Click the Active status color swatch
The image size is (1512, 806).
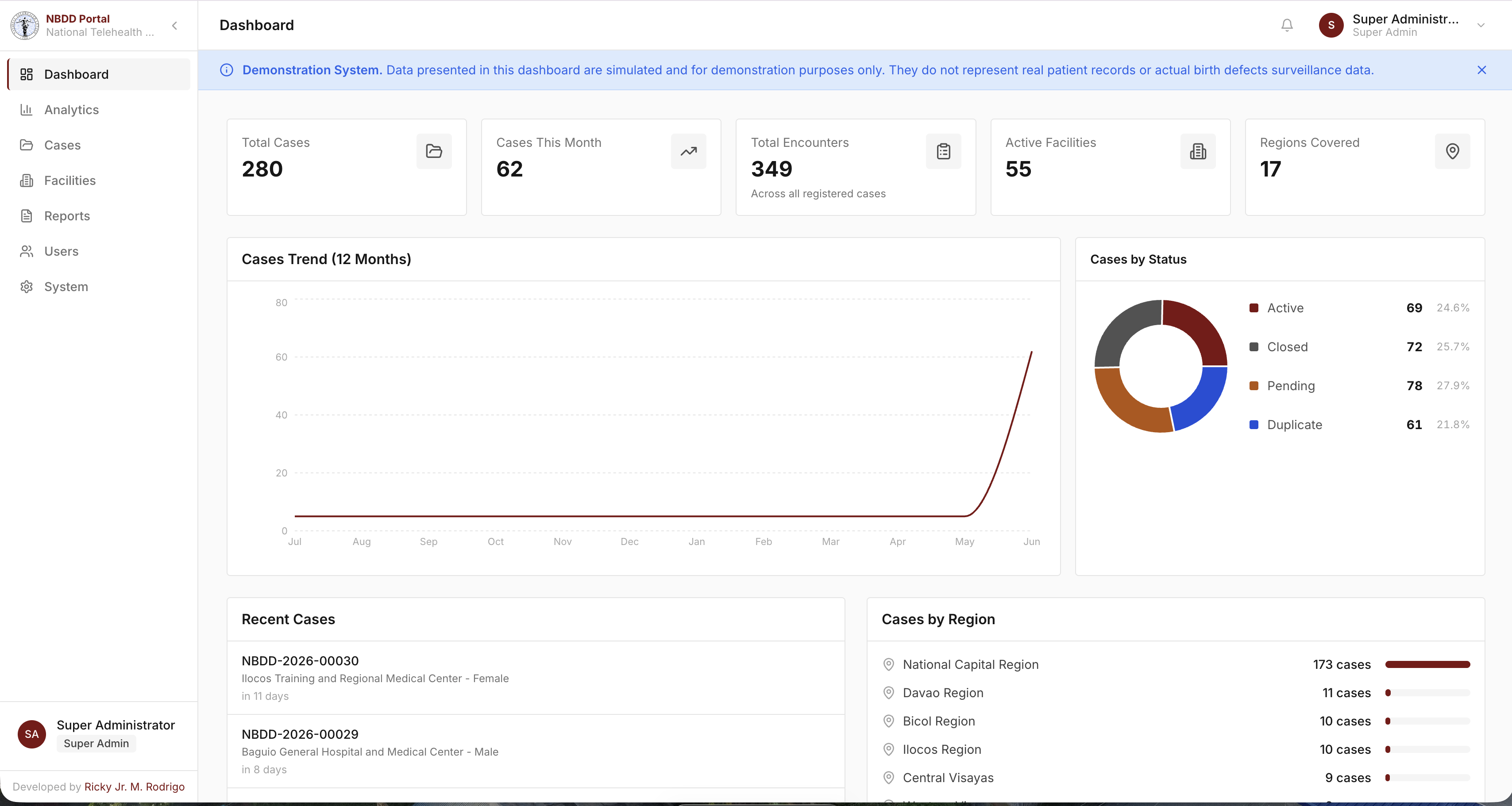[1254, 308]
